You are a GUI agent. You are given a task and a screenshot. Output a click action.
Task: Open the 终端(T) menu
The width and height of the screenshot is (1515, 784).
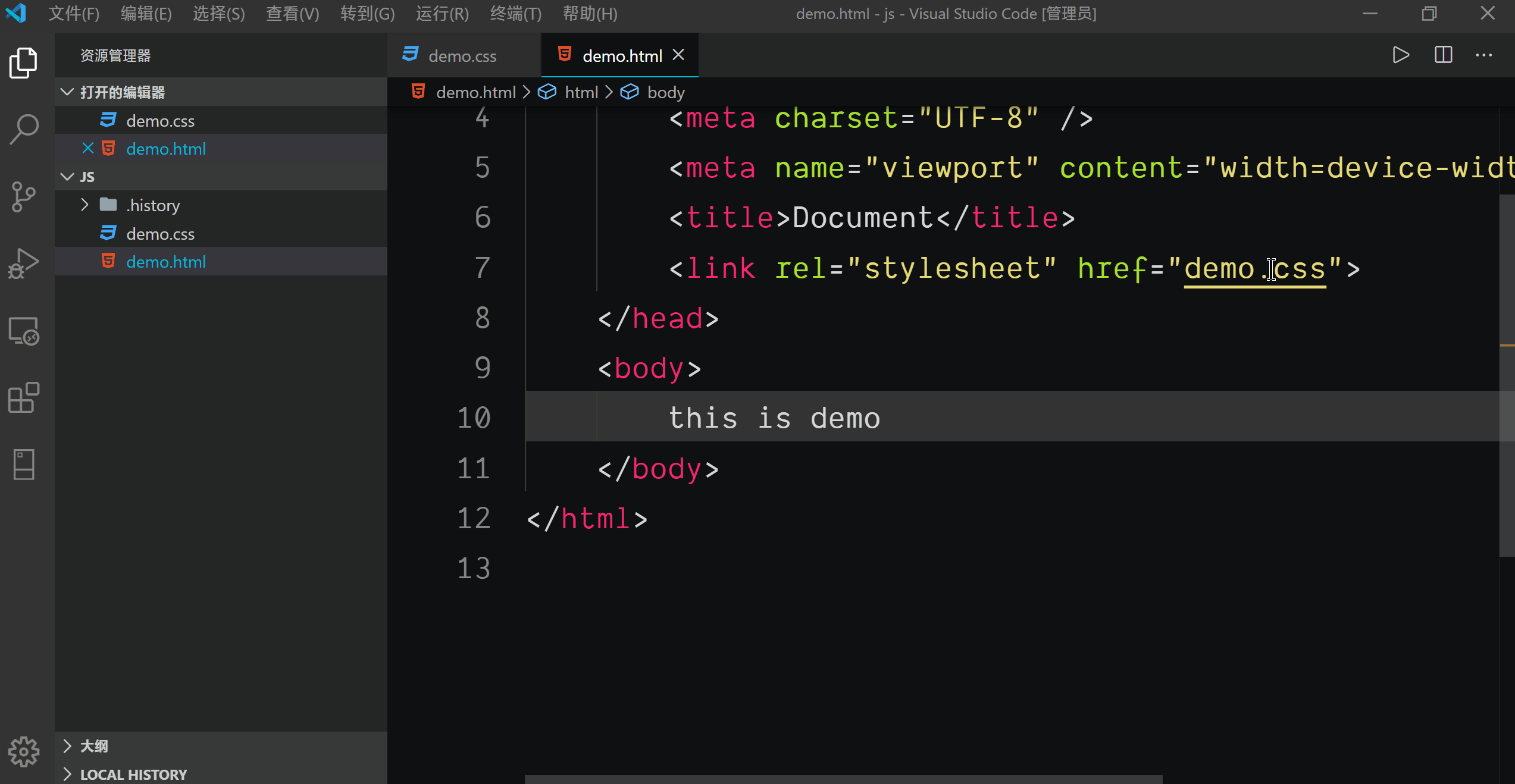pyautogui.click(x=515, y=14)
